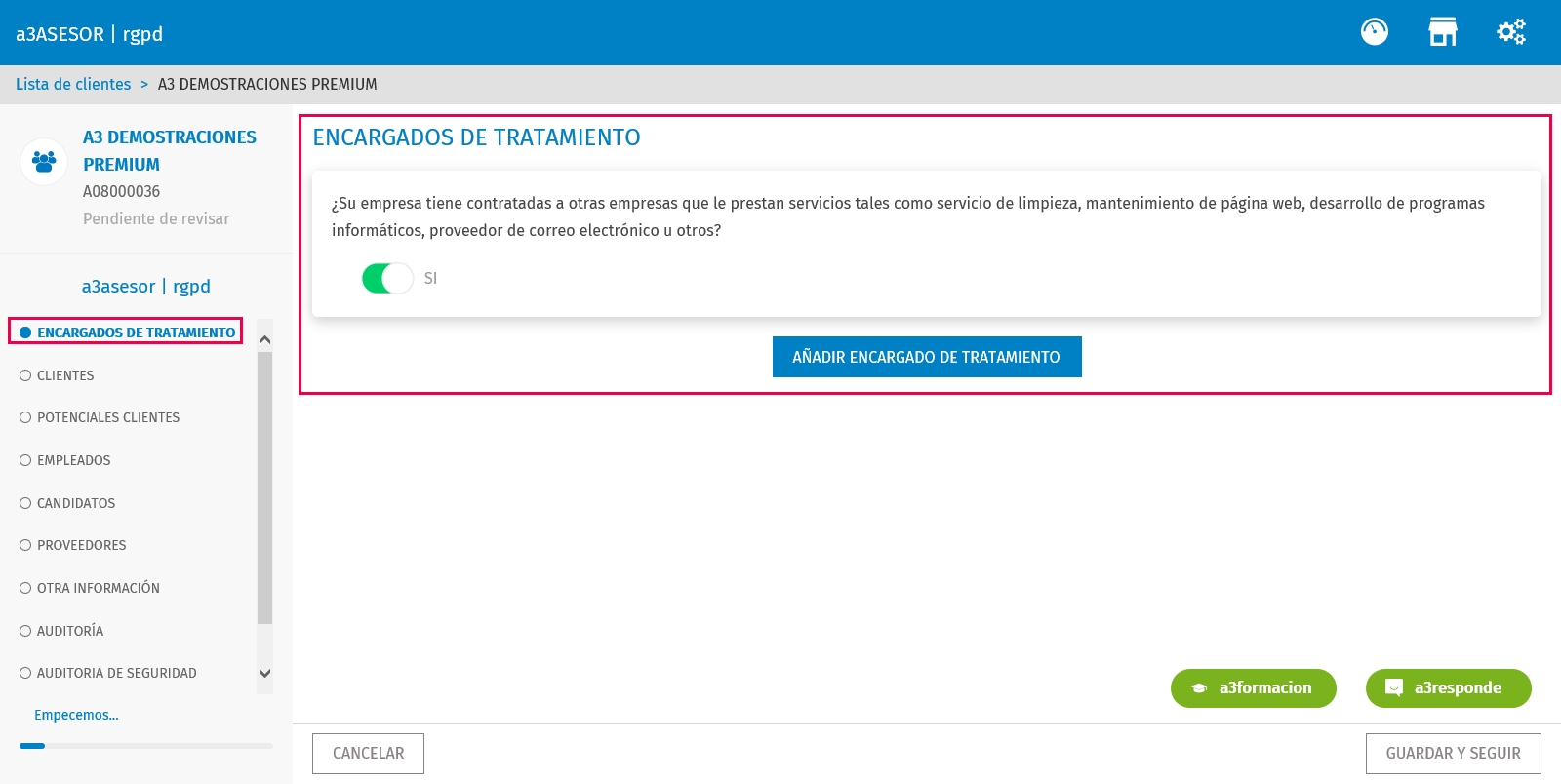1561x784 pixels.
Task: Select the OTRA INFORMACIÓN step
Action: (x=90, y=588)
